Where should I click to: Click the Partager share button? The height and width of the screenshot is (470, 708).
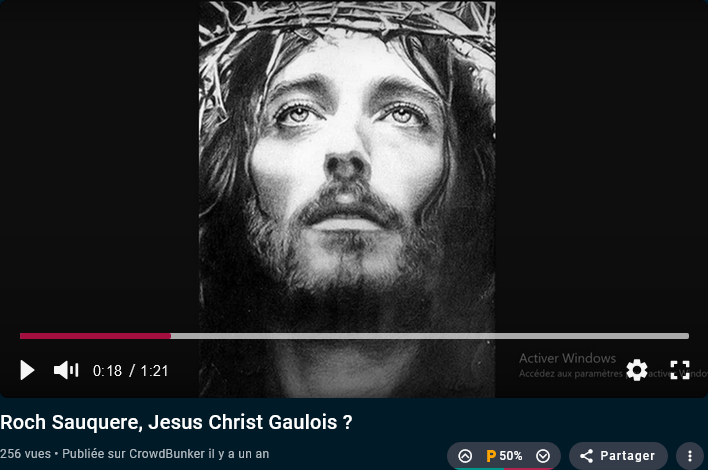[x=618, y=456]
